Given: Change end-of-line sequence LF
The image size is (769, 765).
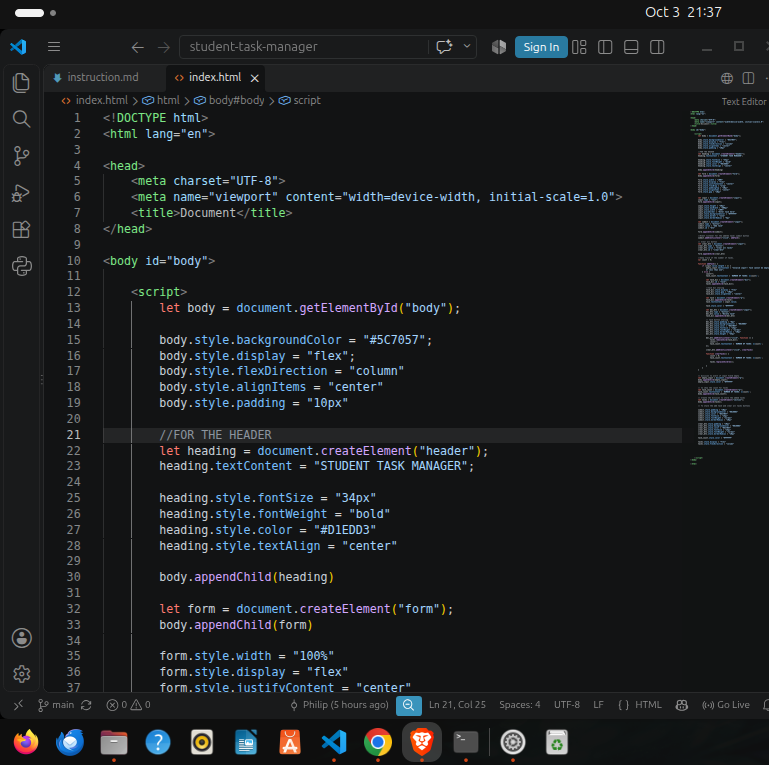Looking at the screenshot, I should 598,705.
